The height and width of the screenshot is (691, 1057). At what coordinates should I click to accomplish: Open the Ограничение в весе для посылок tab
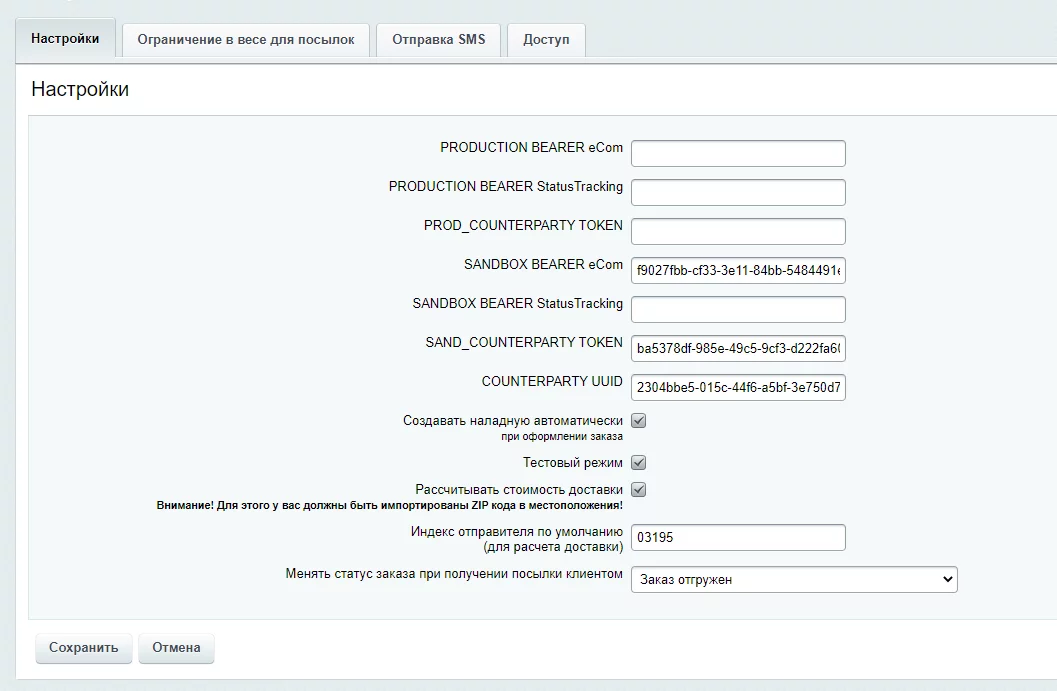[246, 40]
